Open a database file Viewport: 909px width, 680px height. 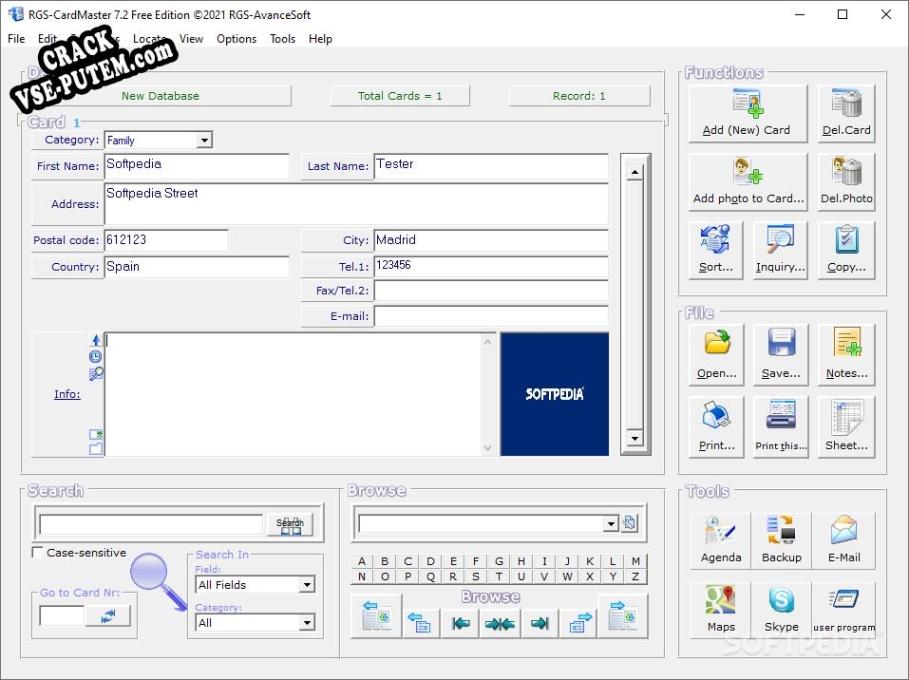coord(717,355)
